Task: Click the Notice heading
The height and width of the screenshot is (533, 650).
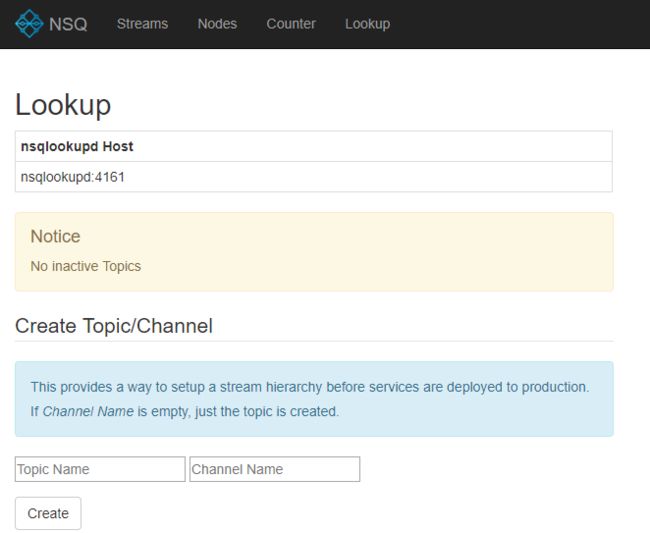Action: [56, 236]
